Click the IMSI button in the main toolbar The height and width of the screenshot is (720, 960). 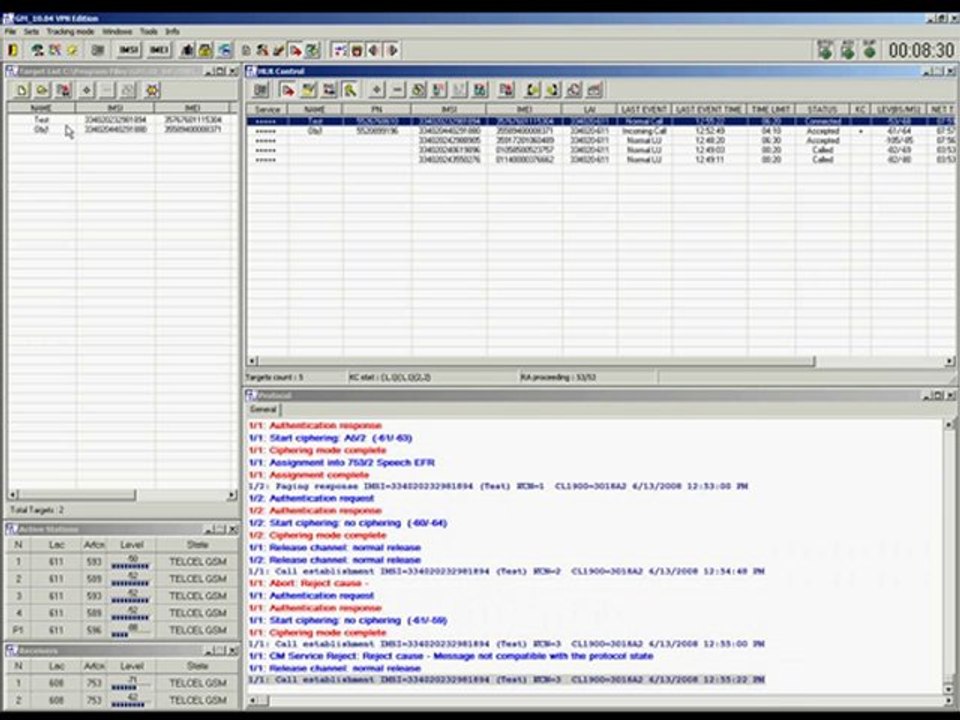[x=129, y=50]
